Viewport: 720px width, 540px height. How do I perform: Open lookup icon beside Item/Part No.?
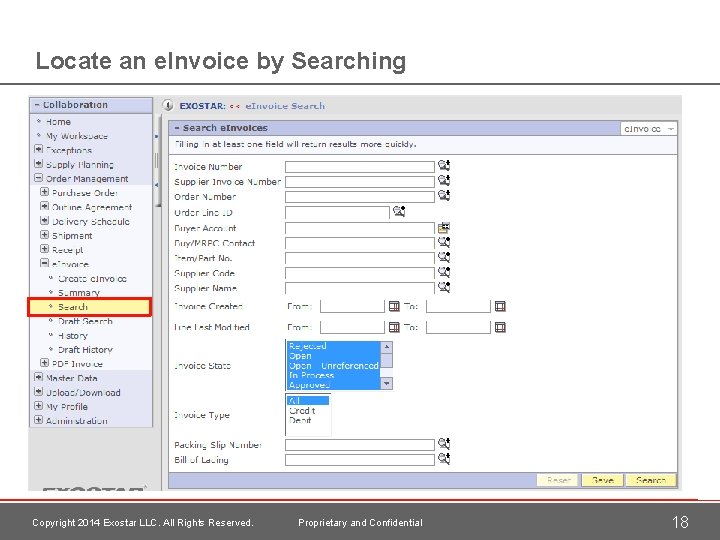click(x=444, y=257)
